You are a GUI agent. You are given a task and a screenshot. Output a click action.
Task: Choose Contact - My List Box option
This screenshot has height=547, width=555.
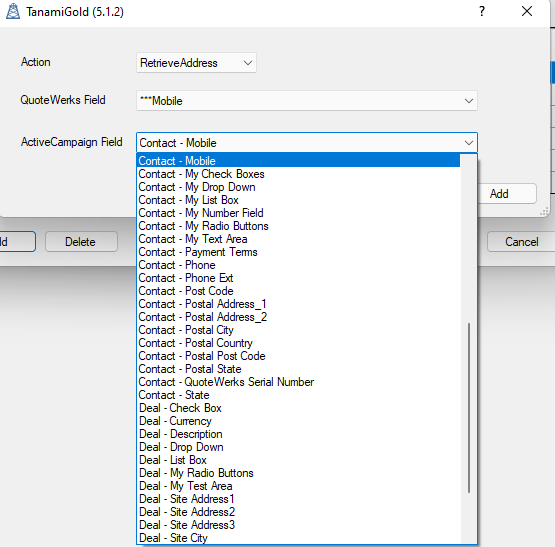299,200
